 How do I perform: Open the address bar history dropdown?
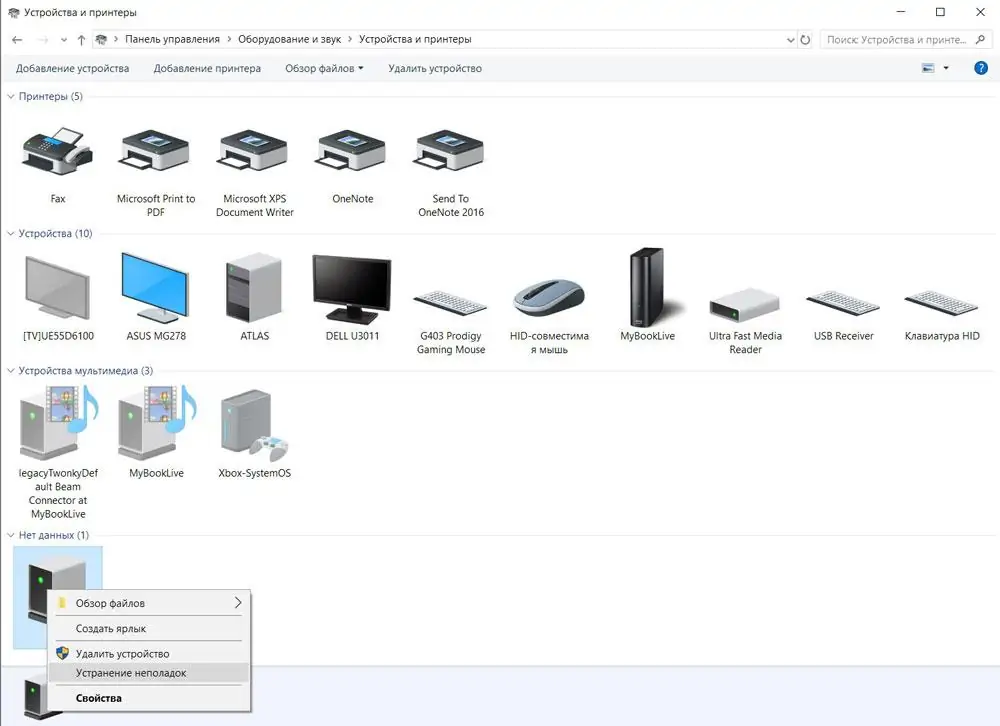click(x=791, y=40)
